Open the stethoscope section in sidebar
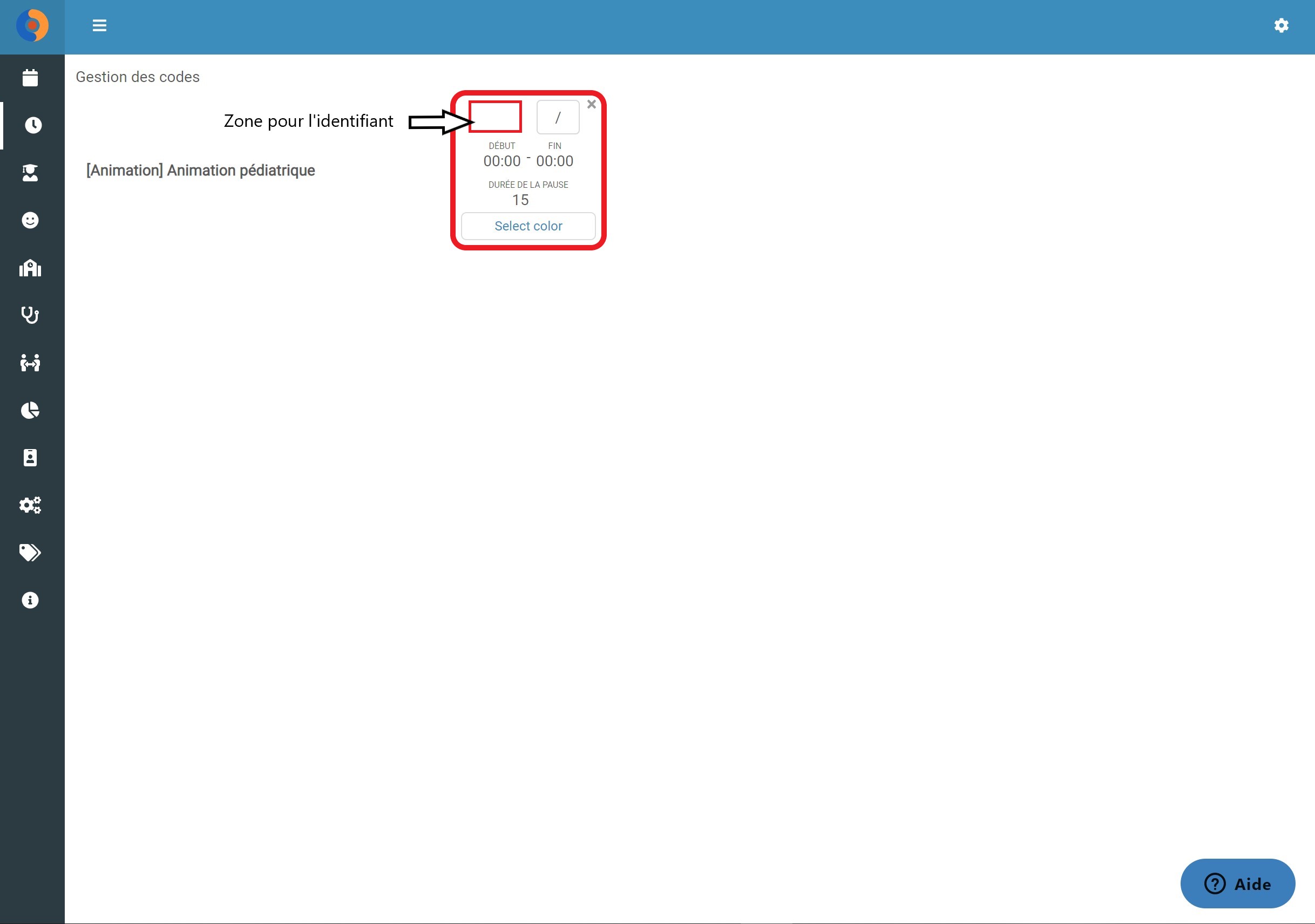1315x924 pixels. click(30, 315)
